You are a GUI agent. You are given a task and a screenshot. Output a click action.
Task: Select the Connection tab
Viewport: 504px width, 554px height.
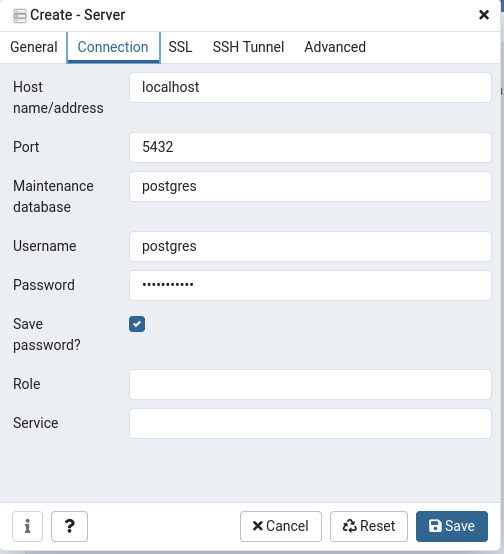113,47
